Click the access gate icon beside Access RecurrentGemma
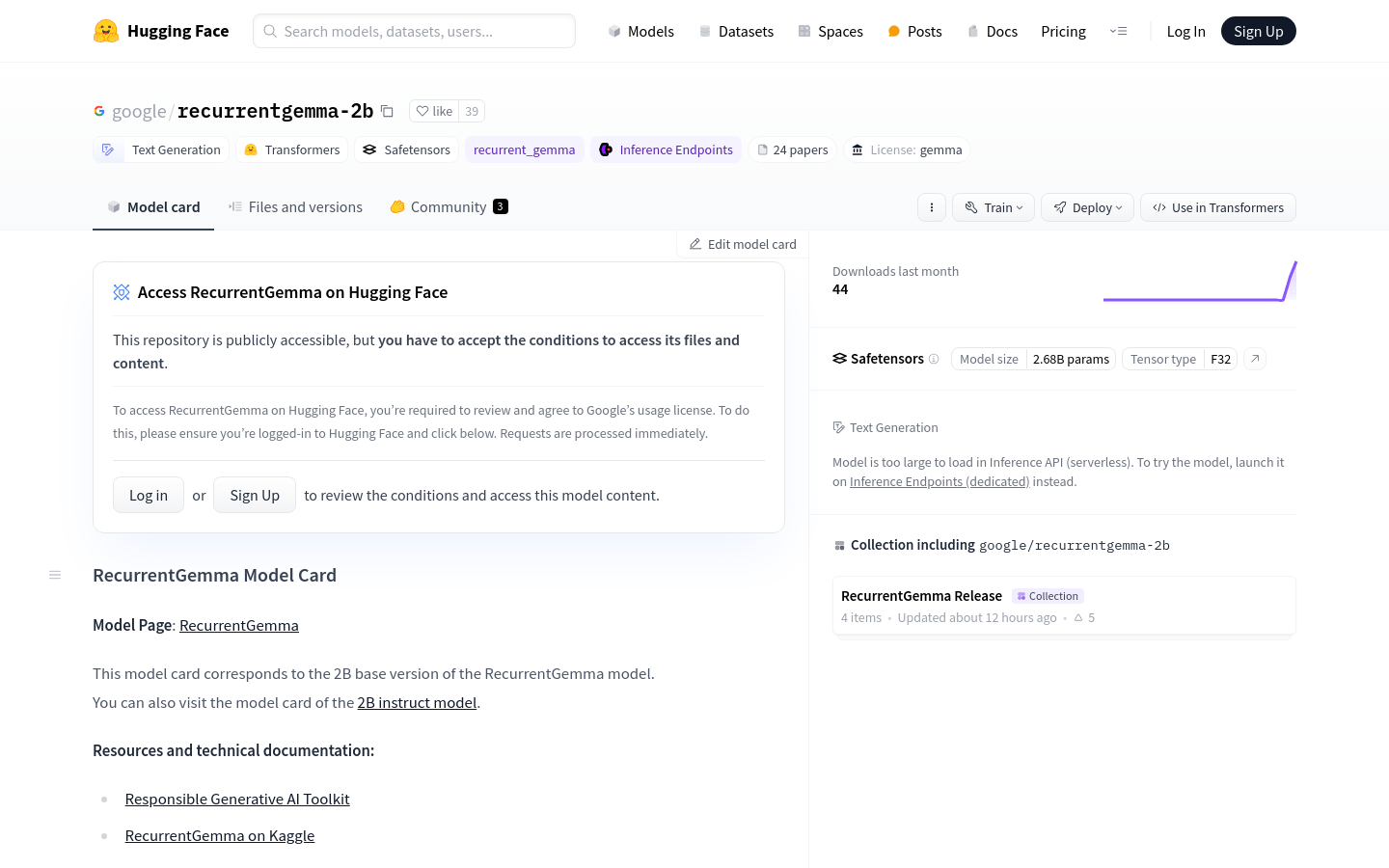The width and height of the screenshot is (1389, 868). [122, 292]
